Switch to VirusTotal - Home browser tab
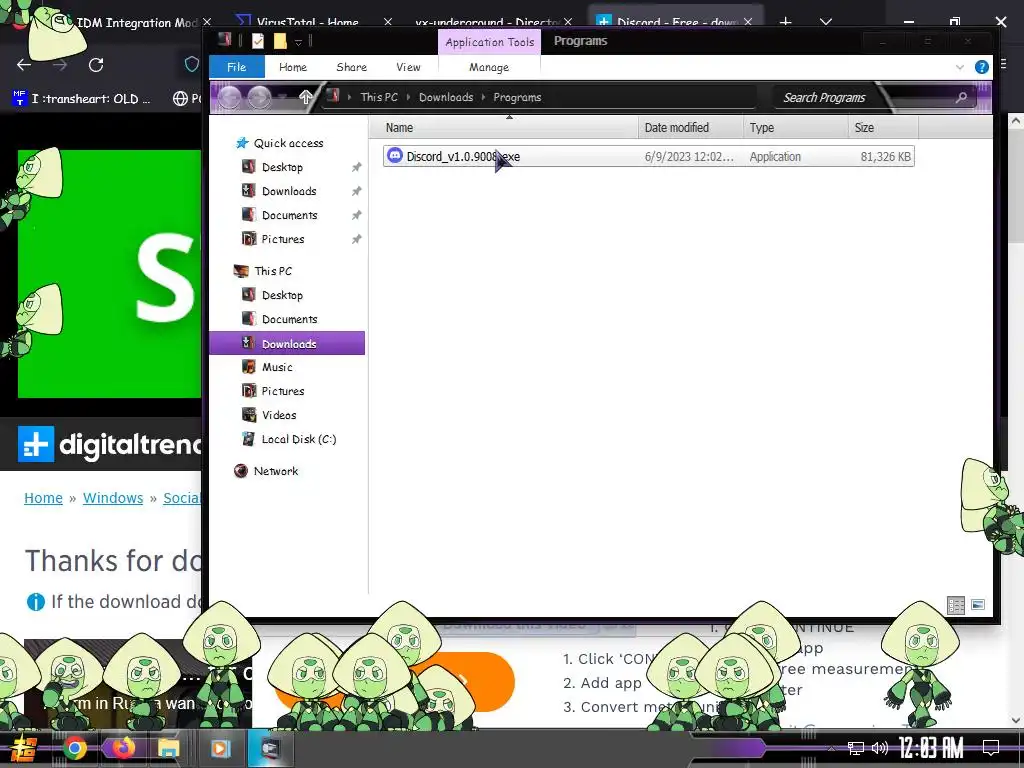 (x=307, y=22)
